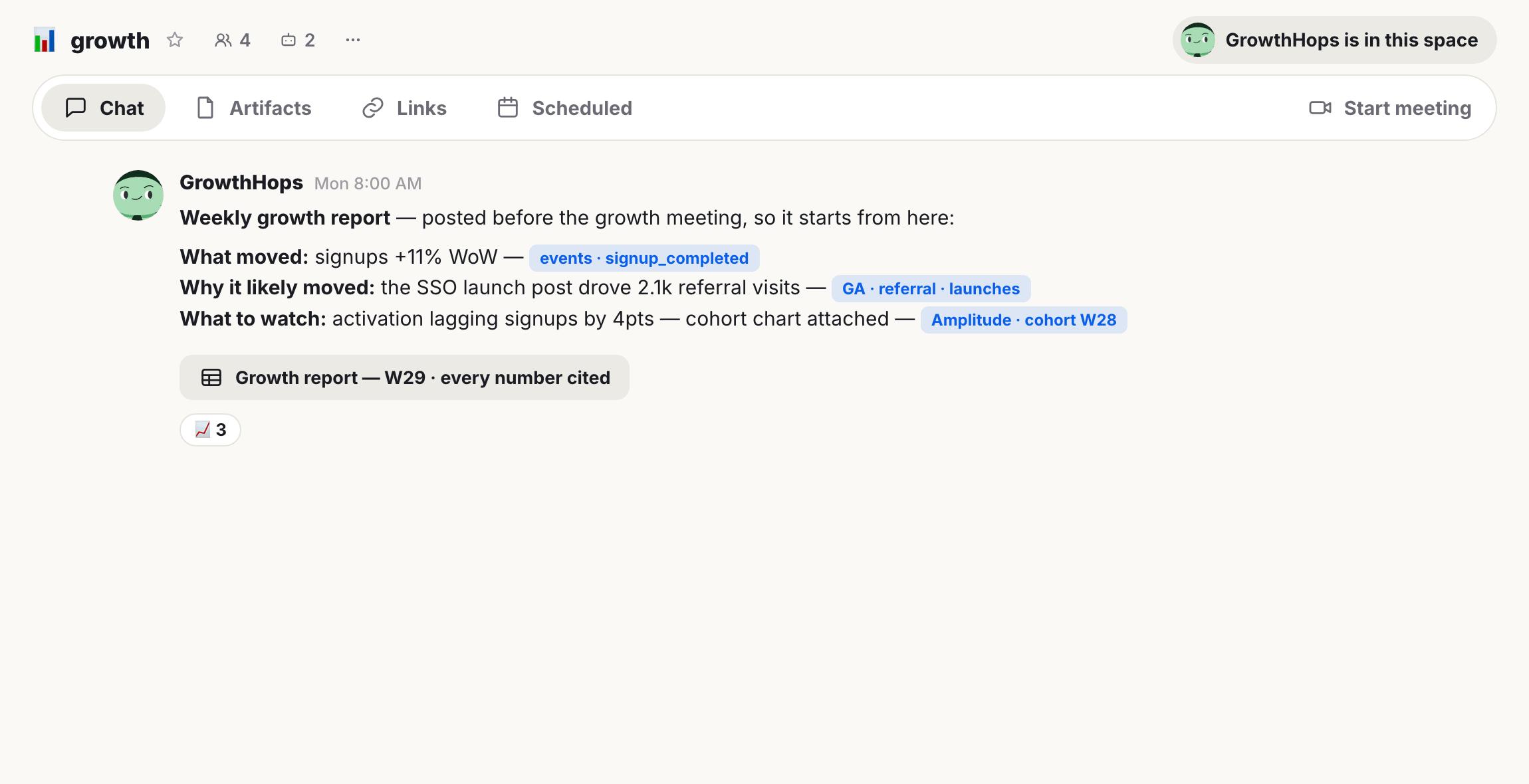Click the Mon 8:00 AM timestamp
Viewport: 1529px width, 784px height.
pos(368,183)
